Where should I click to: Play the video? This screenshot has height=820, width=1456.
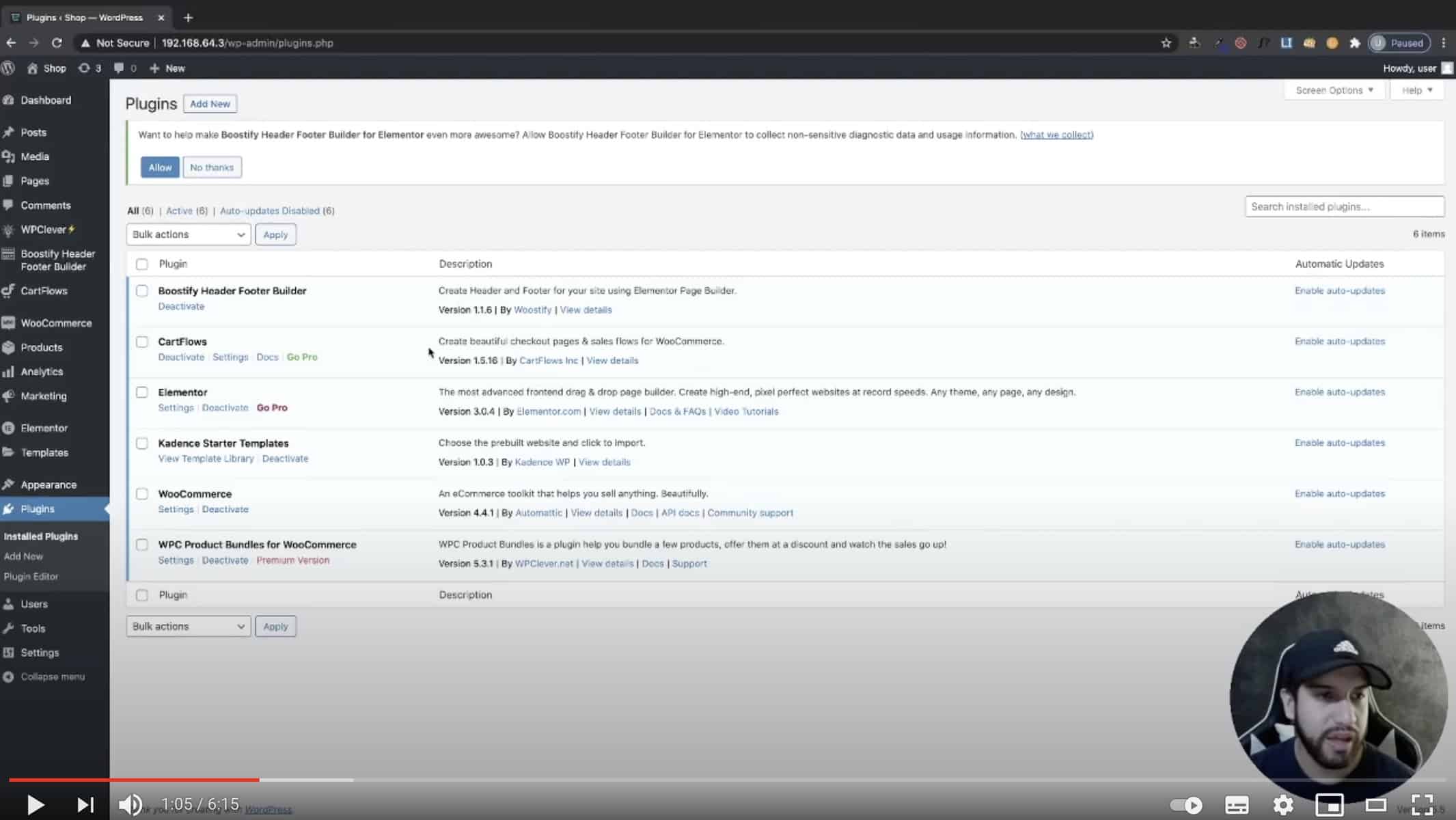click(36, 805)
